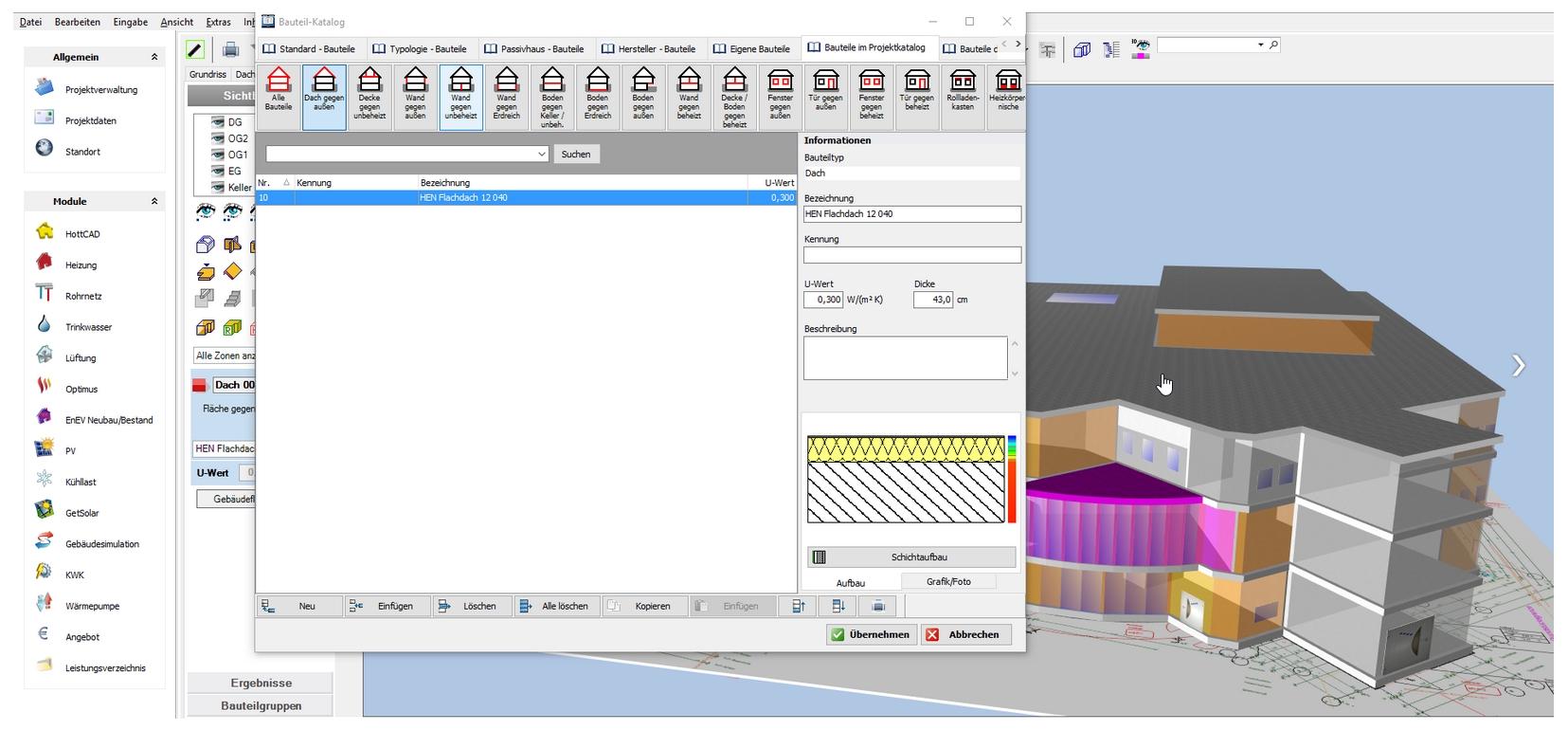Toggle visibility of the OG2 floor

[x=218, y=138]
